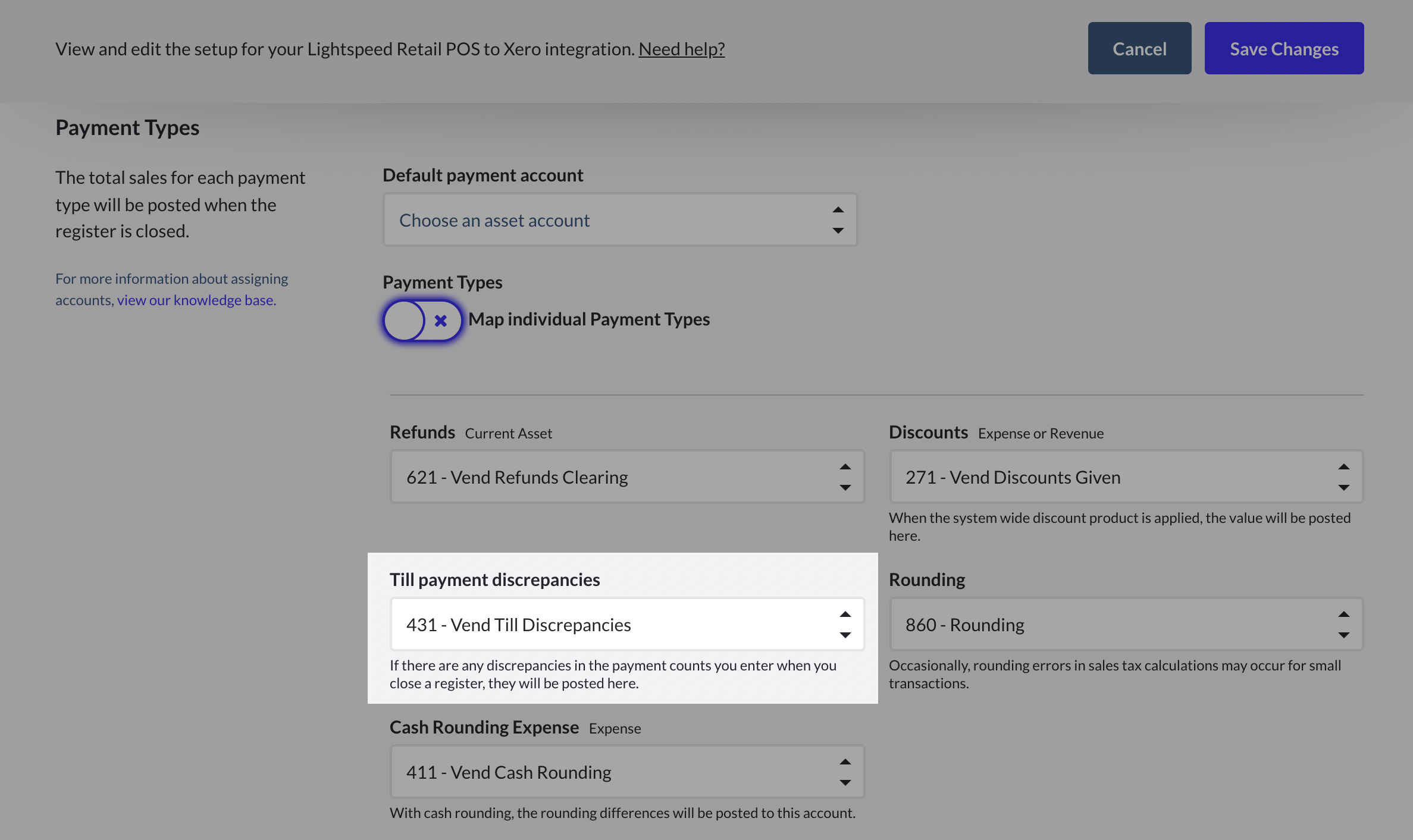Open the Discounts account dropdown

[x=1126, y=477]
